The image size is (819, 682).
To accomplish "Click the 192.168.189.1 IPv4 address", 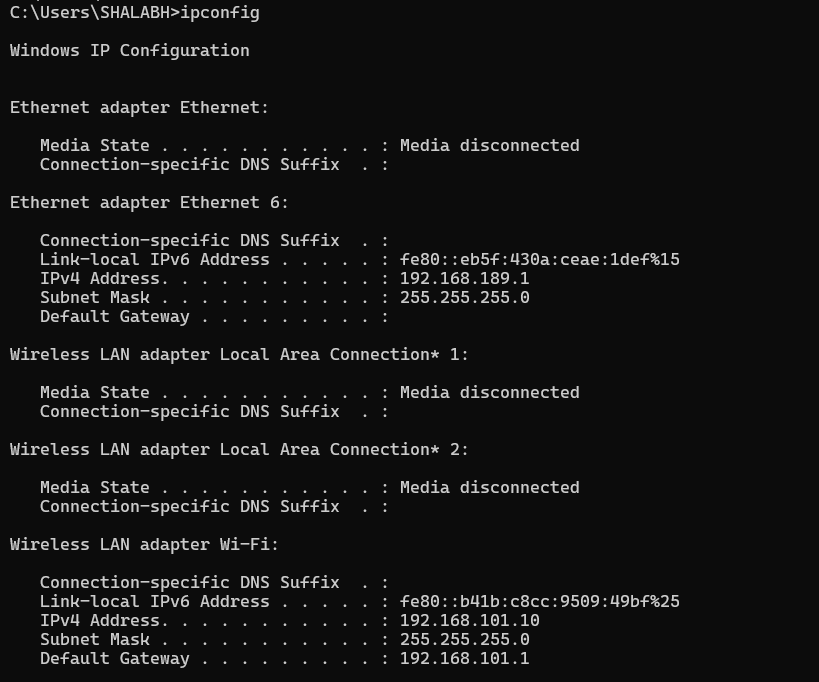I will pos(464,279).
